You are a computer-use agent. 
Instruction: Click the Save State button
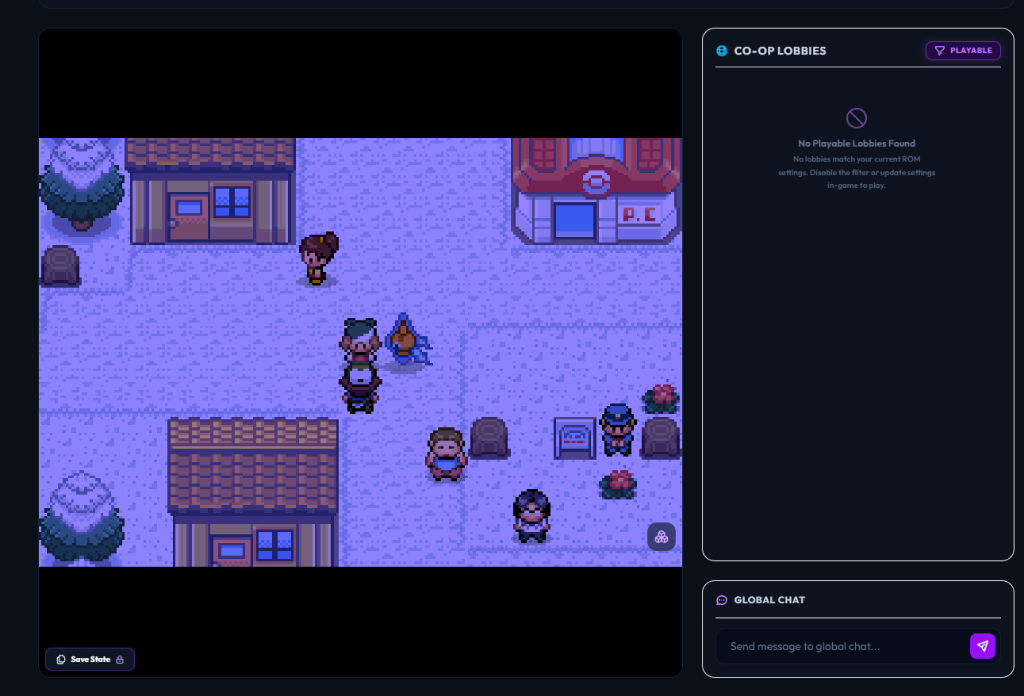[x=90, y=659]
